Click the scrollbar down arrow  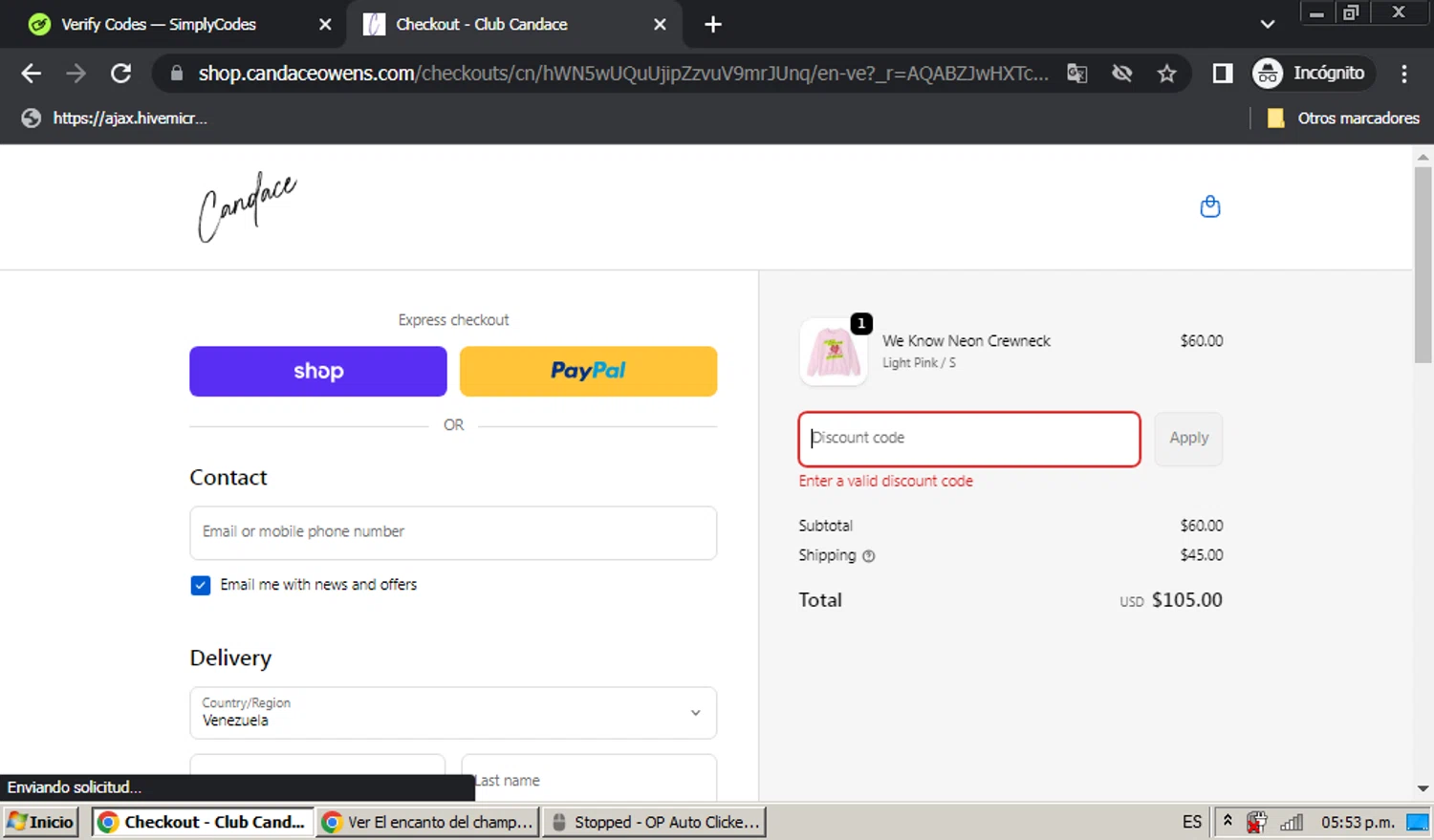pos(1423,788)
